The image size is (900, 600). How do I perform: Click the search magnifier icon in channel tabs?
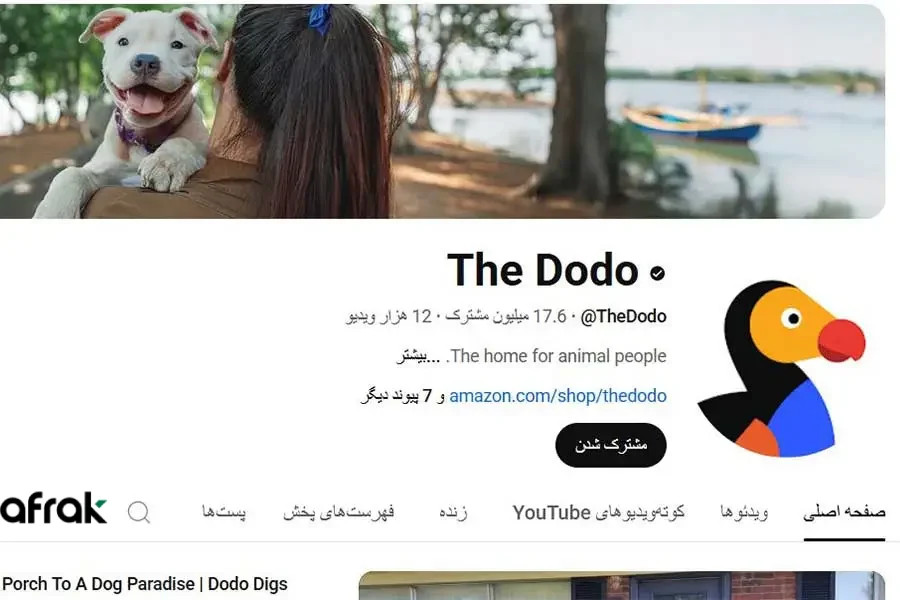click(139, 512)
